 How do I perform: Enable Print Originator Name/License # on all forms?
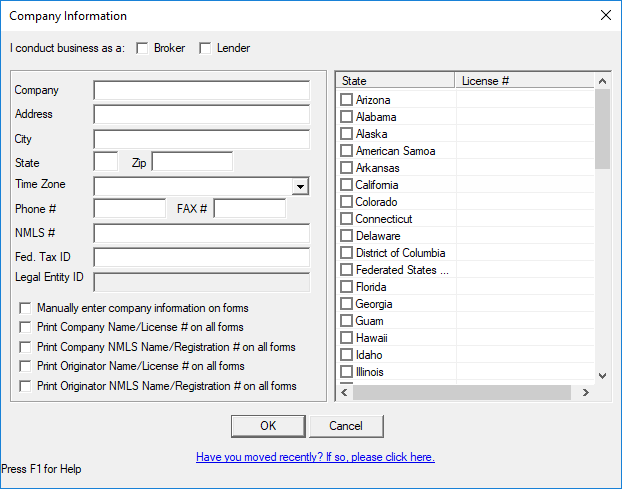coord(25,366)
